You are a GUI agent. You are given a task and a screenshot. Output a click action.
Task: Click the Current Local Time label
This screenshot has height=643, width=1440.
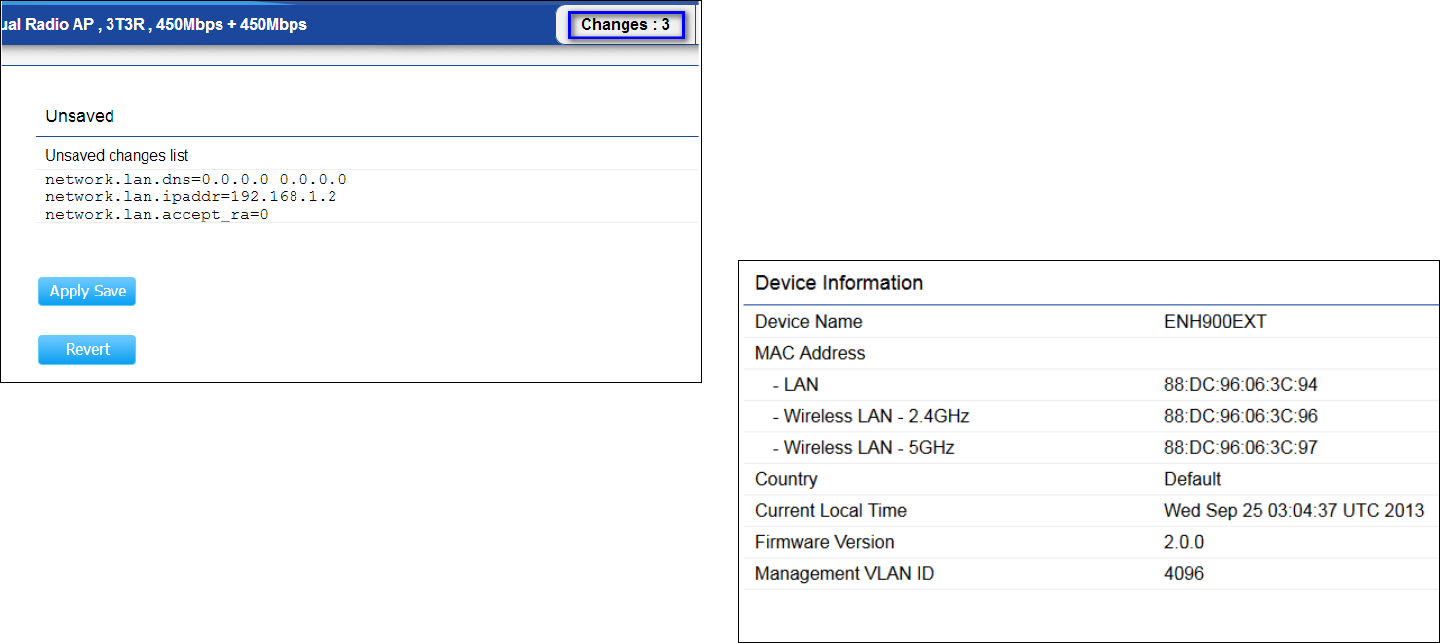coord(831,510)
